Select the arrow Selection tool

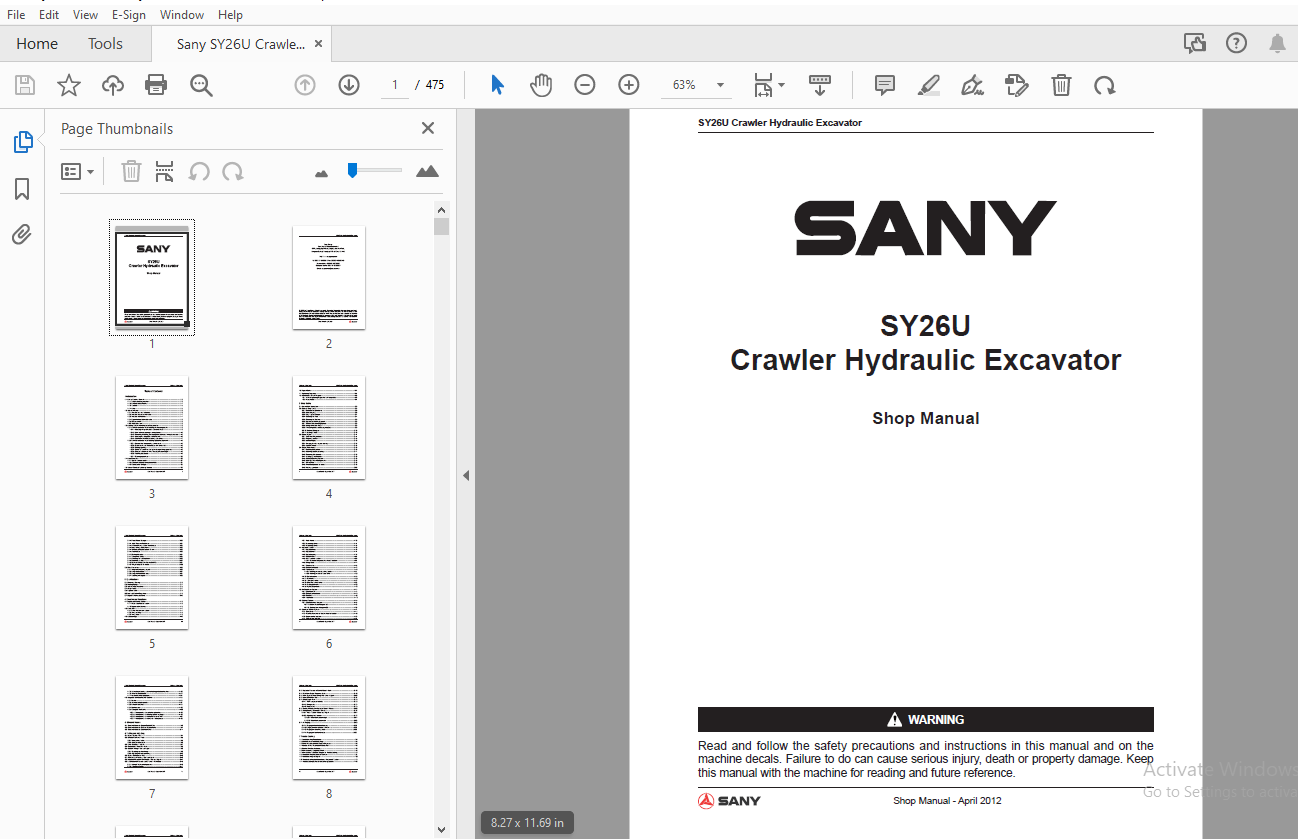497,85
